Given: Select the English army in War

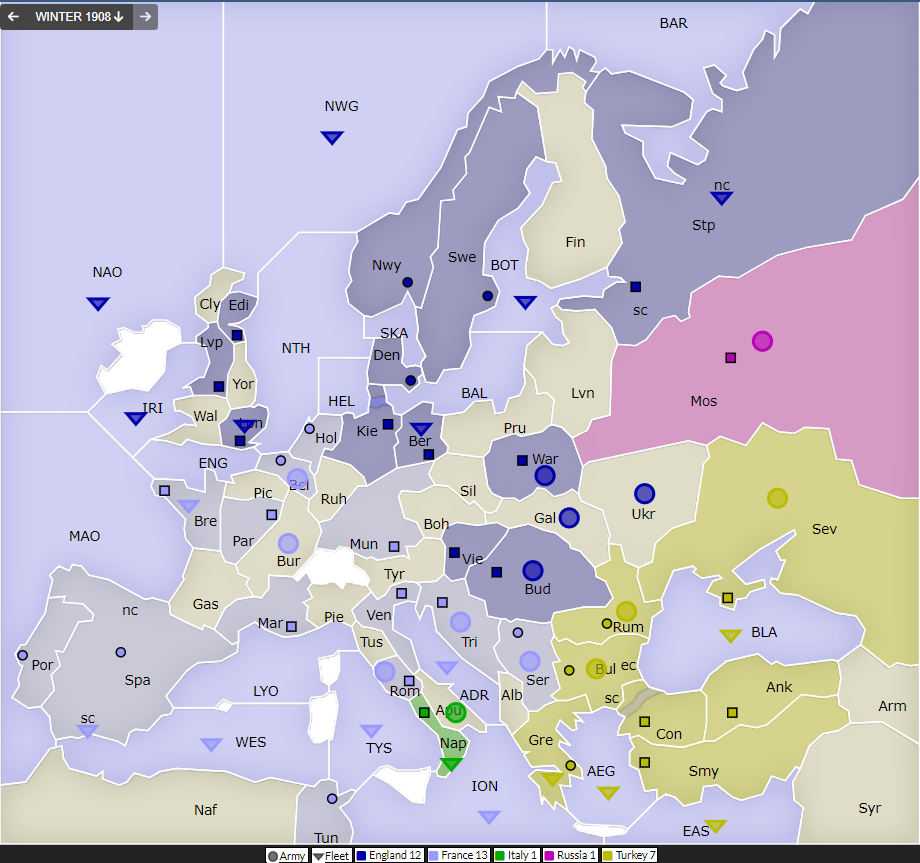Looking at the screenshot, I should pyautogui.click(x=544, y=475).
